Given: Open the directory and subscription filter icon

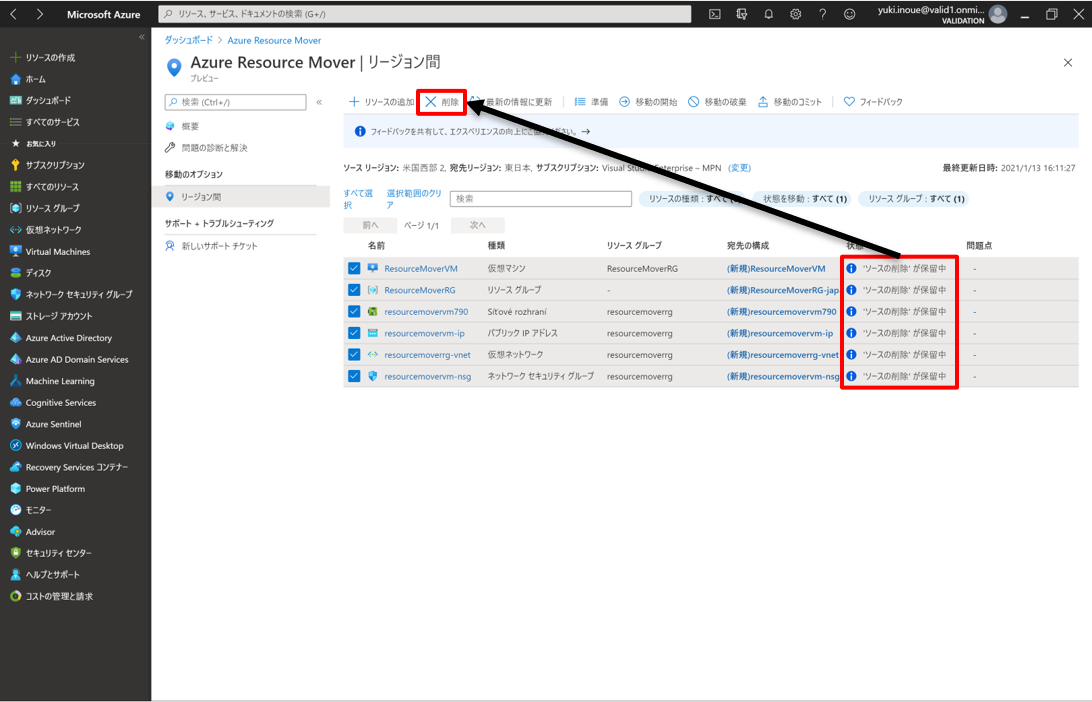Looking at the screenshot, I should click(x=742, y=14).
